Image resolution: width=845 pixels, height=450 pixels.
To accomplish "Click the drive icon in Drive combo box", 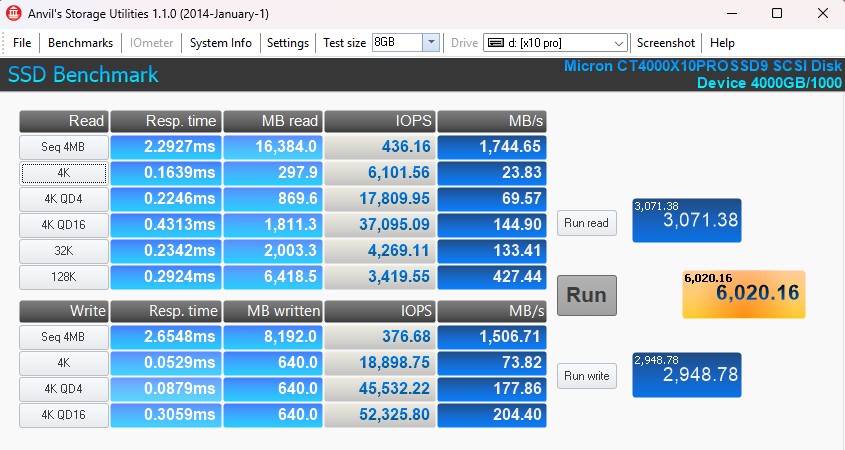I will [x=494, y=43].
